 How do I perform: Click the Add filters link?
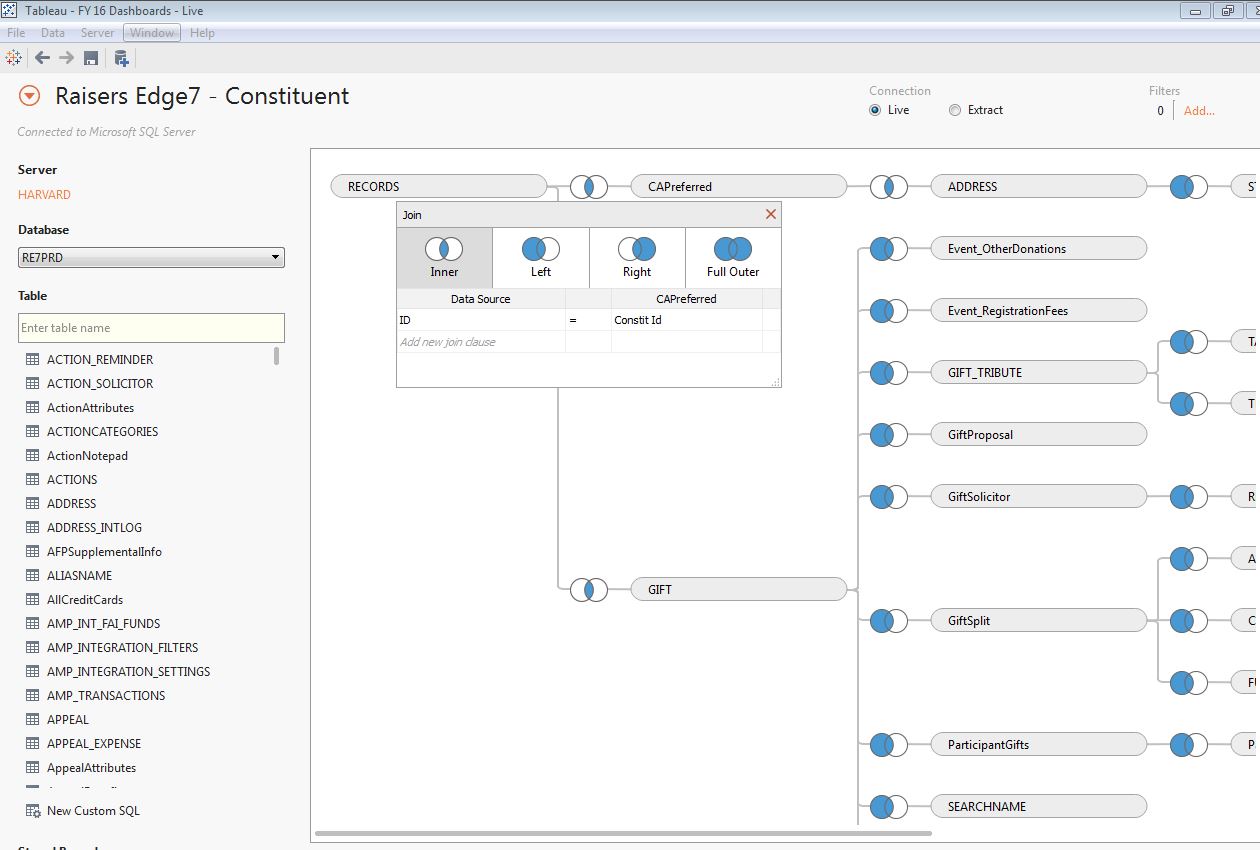[1199, 111]
